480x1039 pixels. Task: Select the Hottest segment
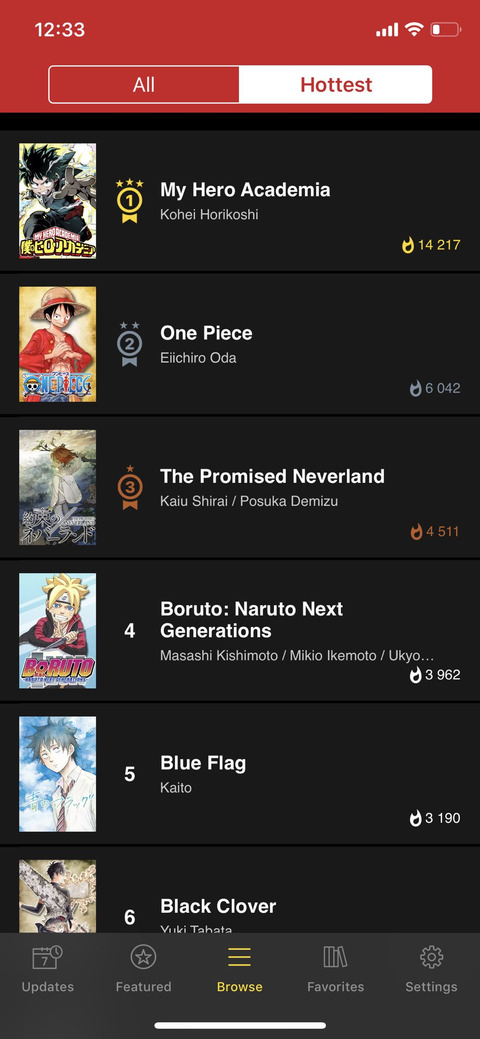(x=335, y=84)
